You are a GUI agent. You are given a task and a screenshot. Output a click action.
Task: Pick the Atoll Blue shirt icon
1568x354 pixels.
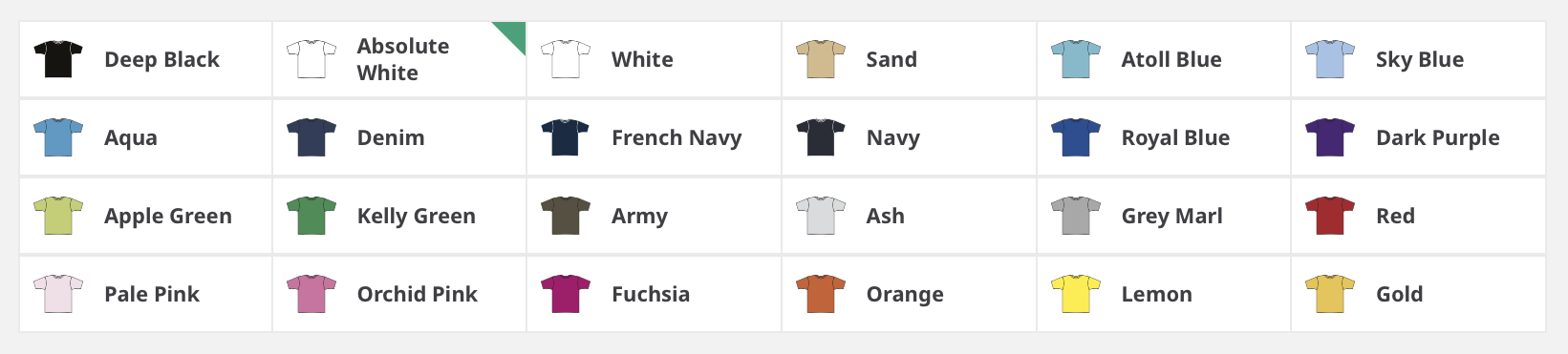(1075, 59)
